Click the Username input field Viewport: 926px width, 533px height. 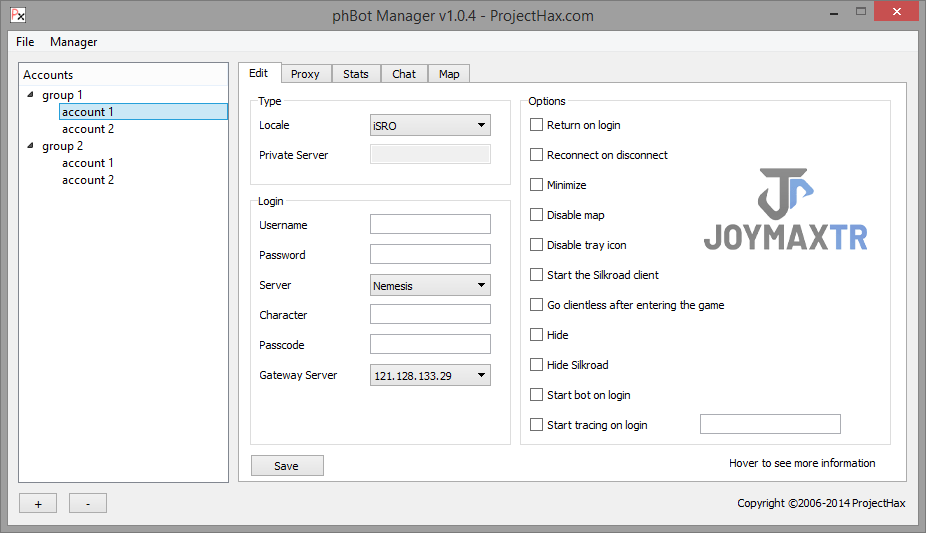pos(431,224)
